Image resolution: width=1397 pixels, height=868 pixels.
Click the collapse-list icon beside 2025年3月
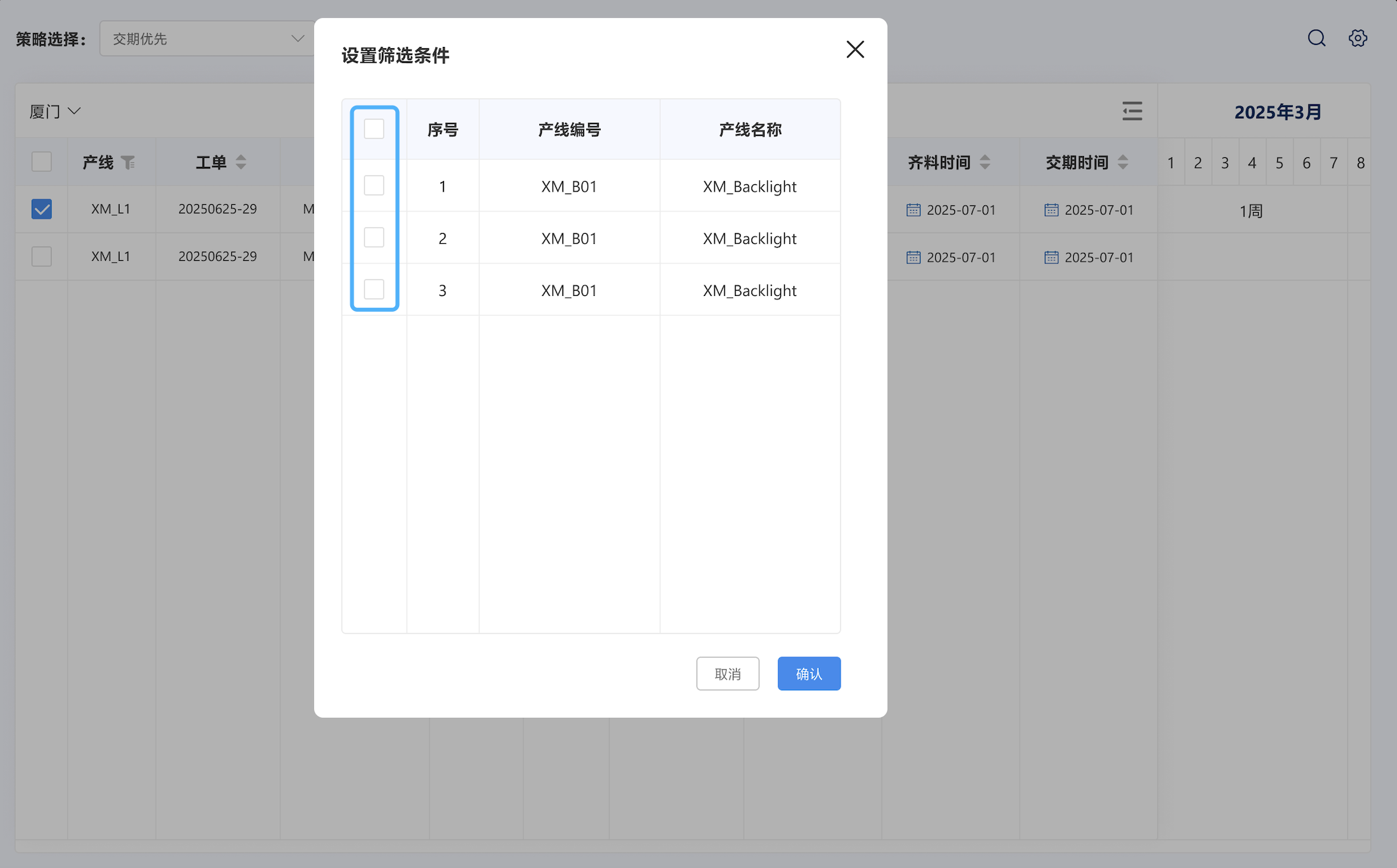pos(1132,111)
